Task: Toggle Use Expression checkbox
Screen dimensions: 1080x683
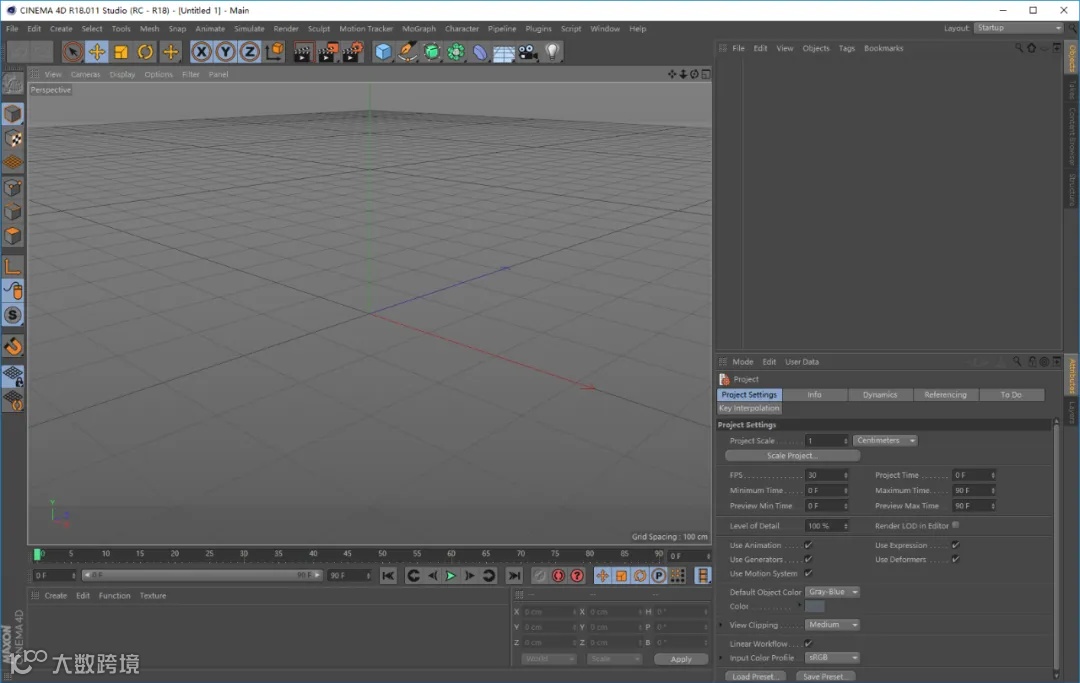Action: 955,545
